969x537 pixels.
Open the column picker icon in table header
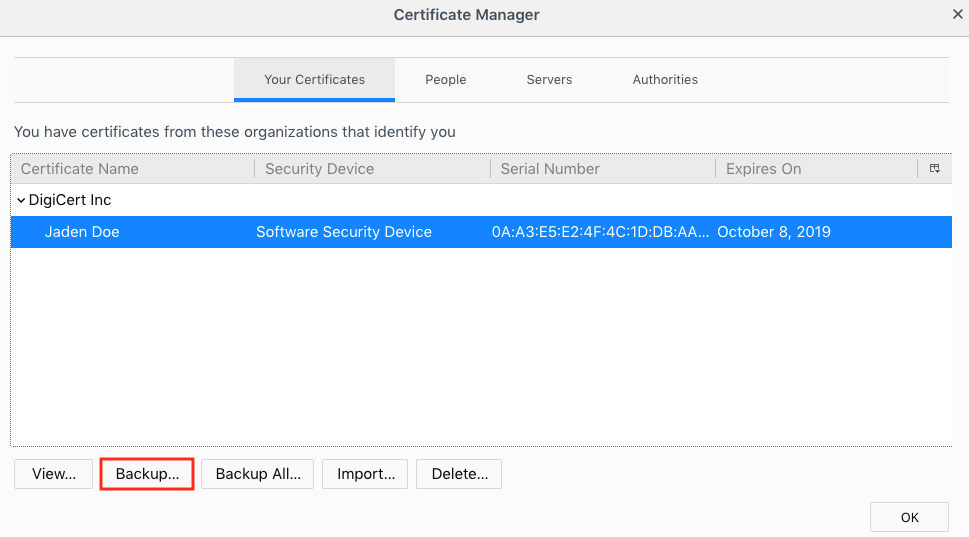point(934,169)
